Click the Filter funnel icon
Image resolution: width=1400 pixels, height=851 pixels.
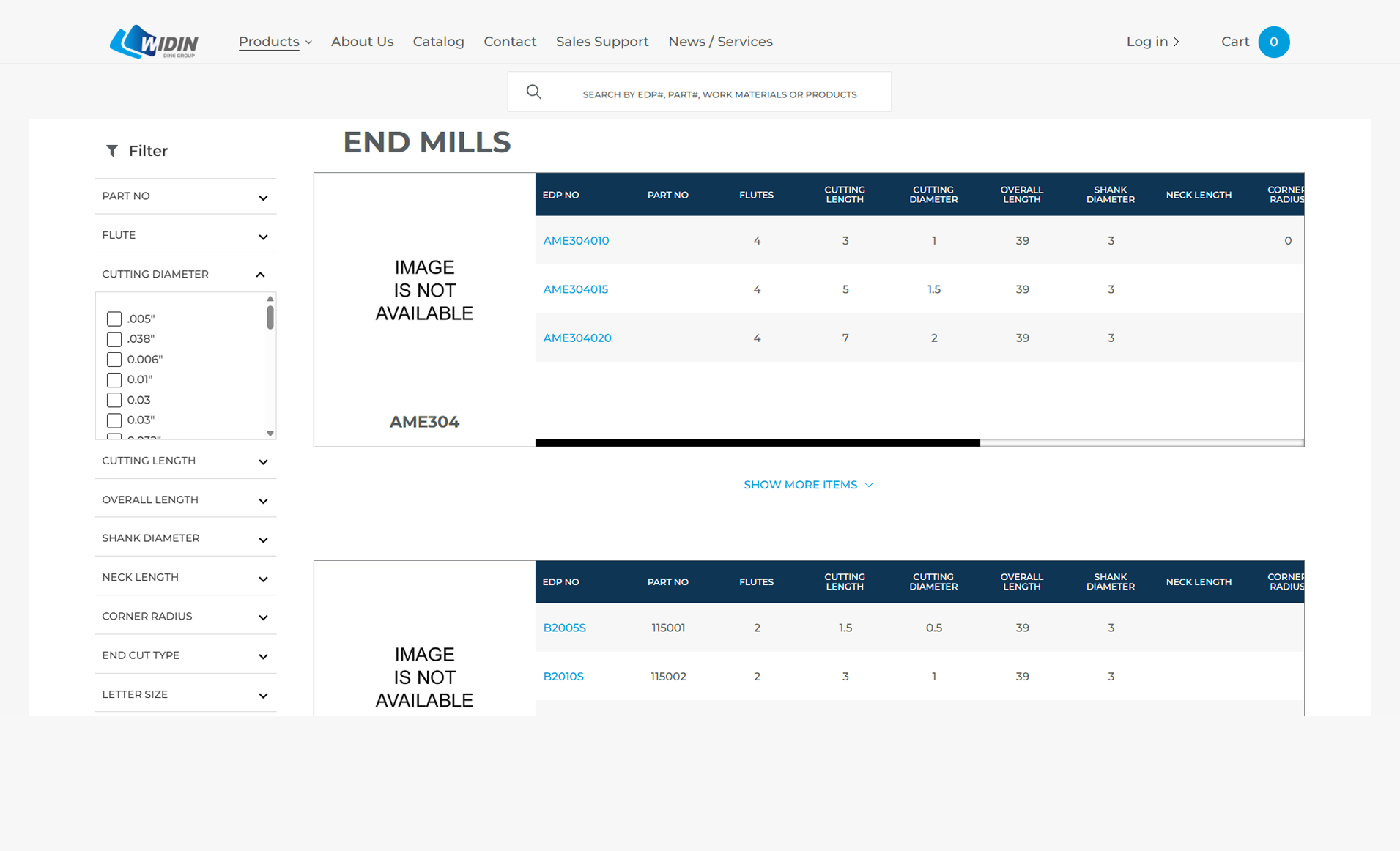(112, 150)
